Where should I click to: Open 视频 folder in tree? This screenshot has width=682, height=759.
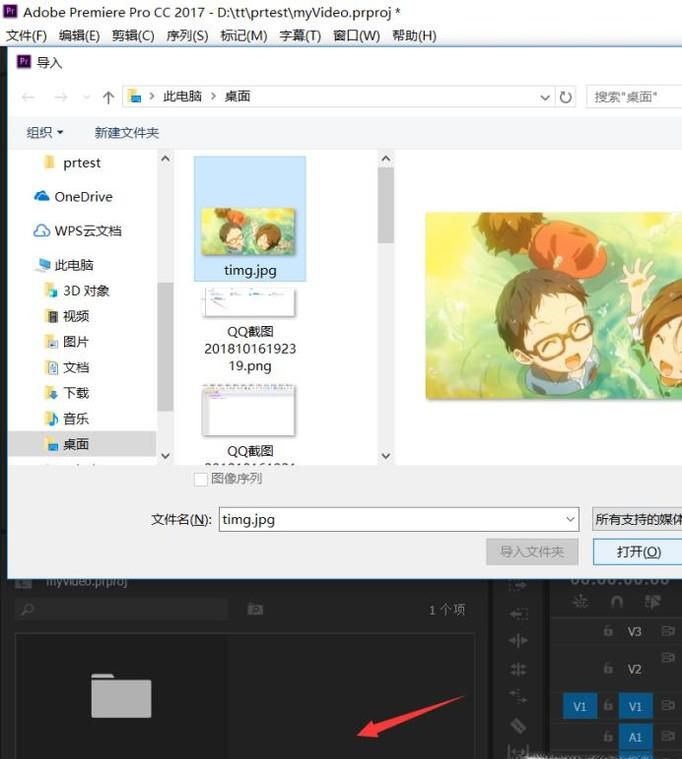[66, 316]
